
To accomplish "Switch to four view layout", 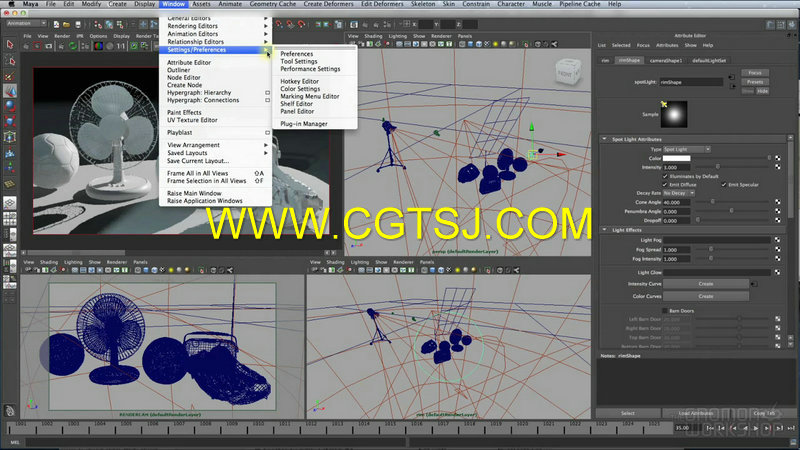I will pyautogui.click(x=10, y=219).
